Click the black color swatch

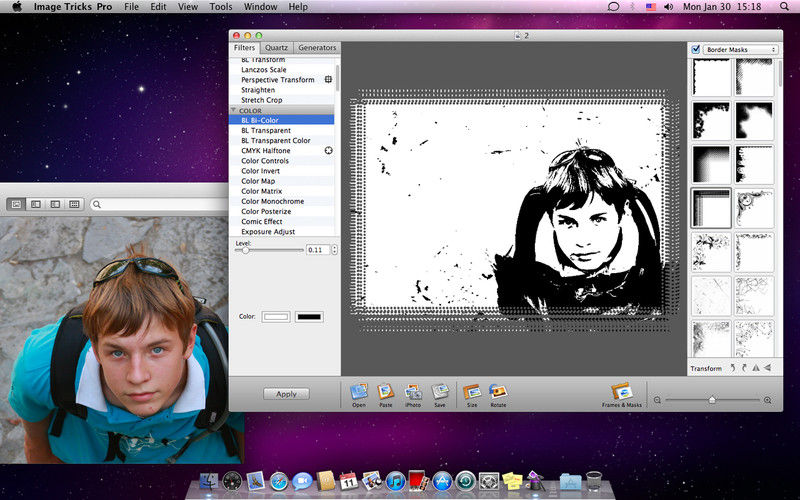click(x=309, y=317)
